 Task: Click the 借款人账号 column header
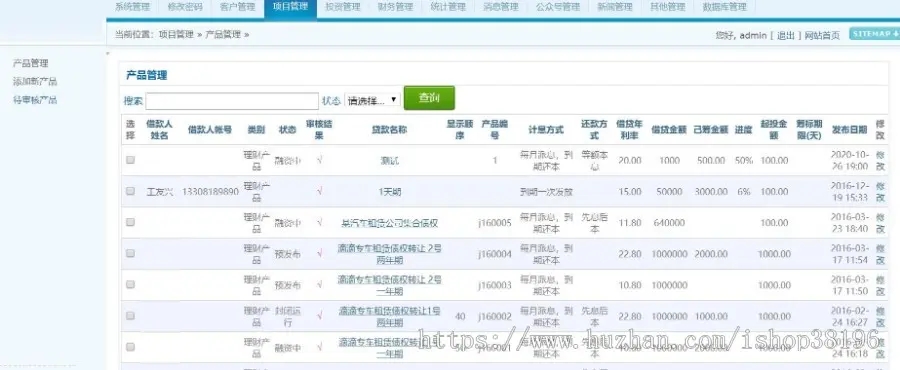point(210,130)
